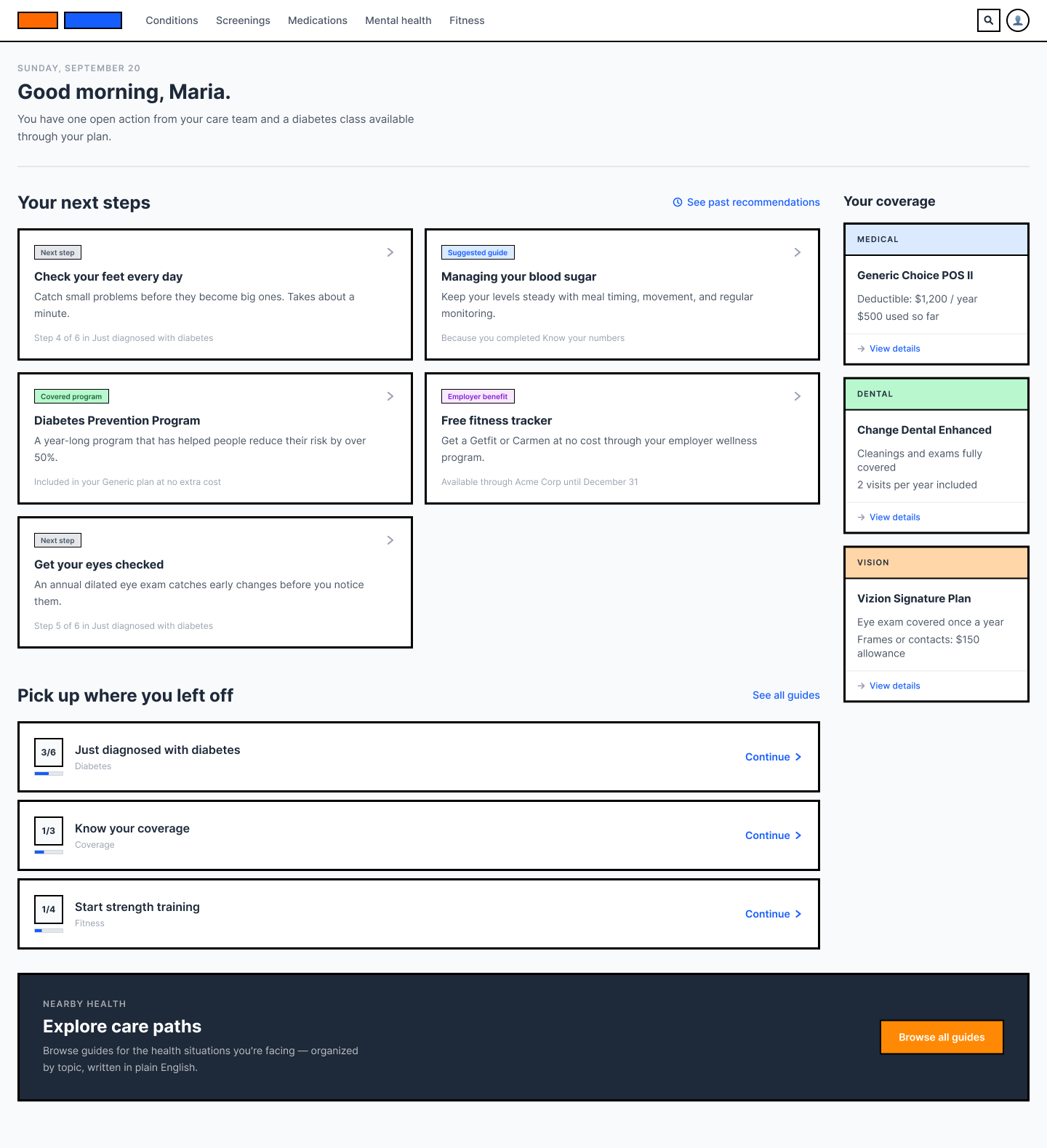Expand the Managing your blood sugar chevron

click(x=798, y=252)
